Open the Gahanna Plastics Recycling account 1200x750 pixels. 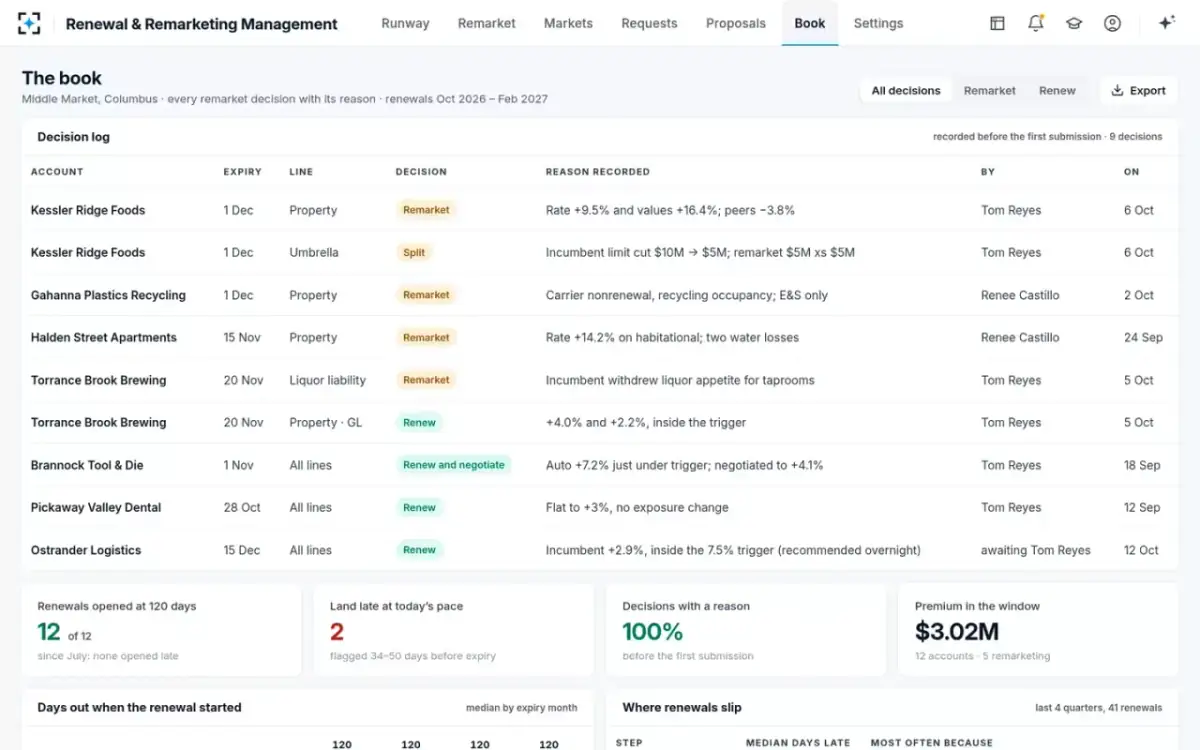tap(108, 295)
